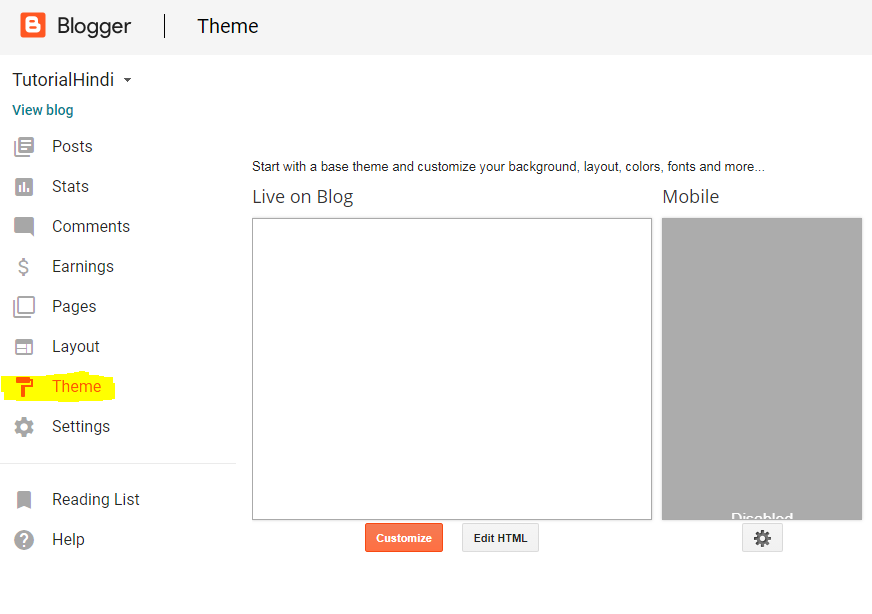Open the Pages icon in sidebar
The image size is (872, 614).
click(24, 307)
